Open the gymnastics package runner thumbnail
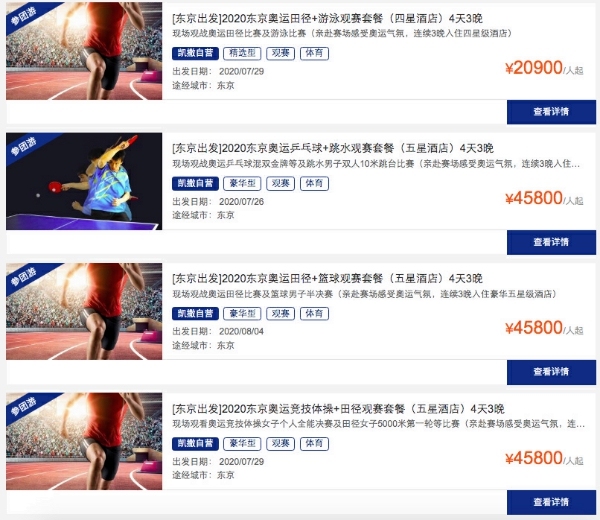The width and height of the screenshot is (600, 520). pos(84,441)
